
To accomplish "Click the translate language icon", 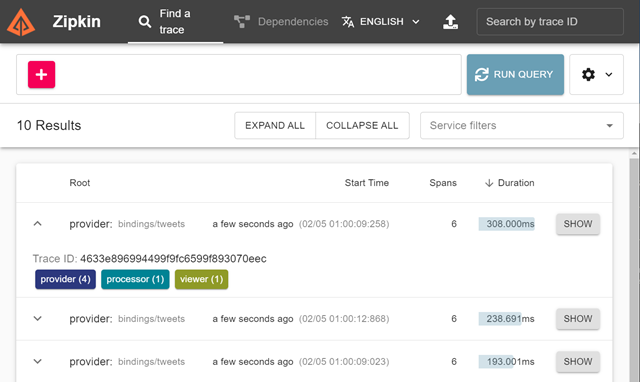I will tap(348, 22).
